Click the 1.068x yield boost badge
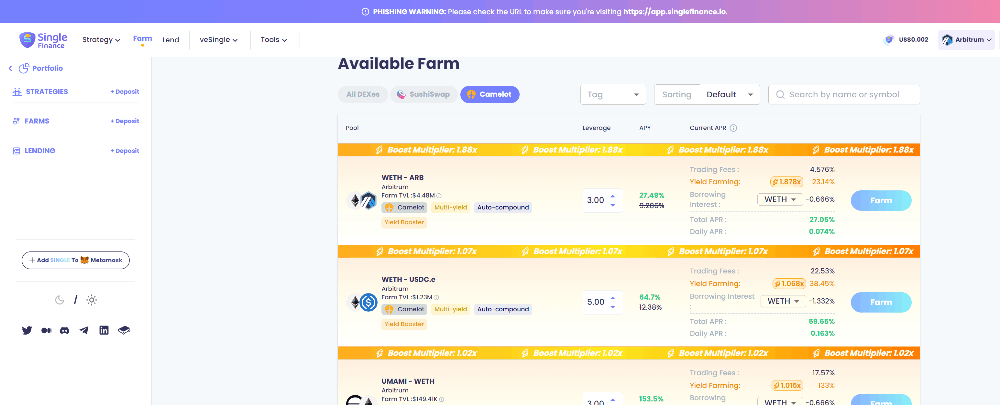The image size is (1000, 405). 788,283
